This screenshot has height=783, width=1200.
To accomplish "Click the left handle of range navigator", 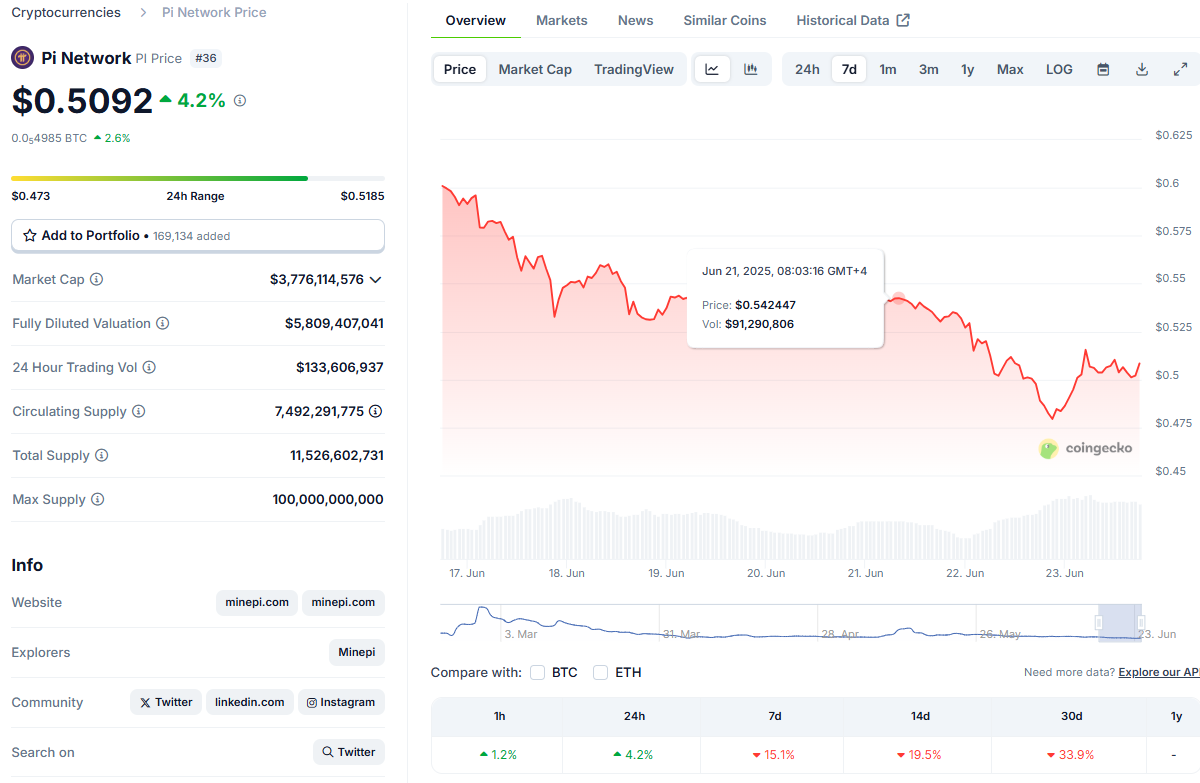I will pyautogui.click(x=1099, y=622).
